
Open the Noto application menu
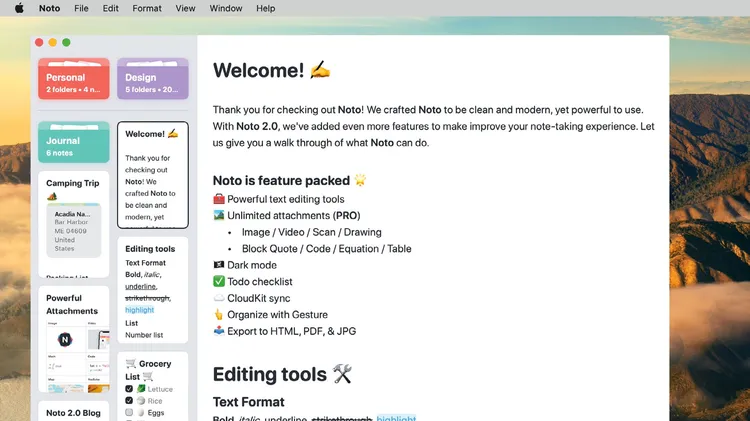[x=49, y=8]
